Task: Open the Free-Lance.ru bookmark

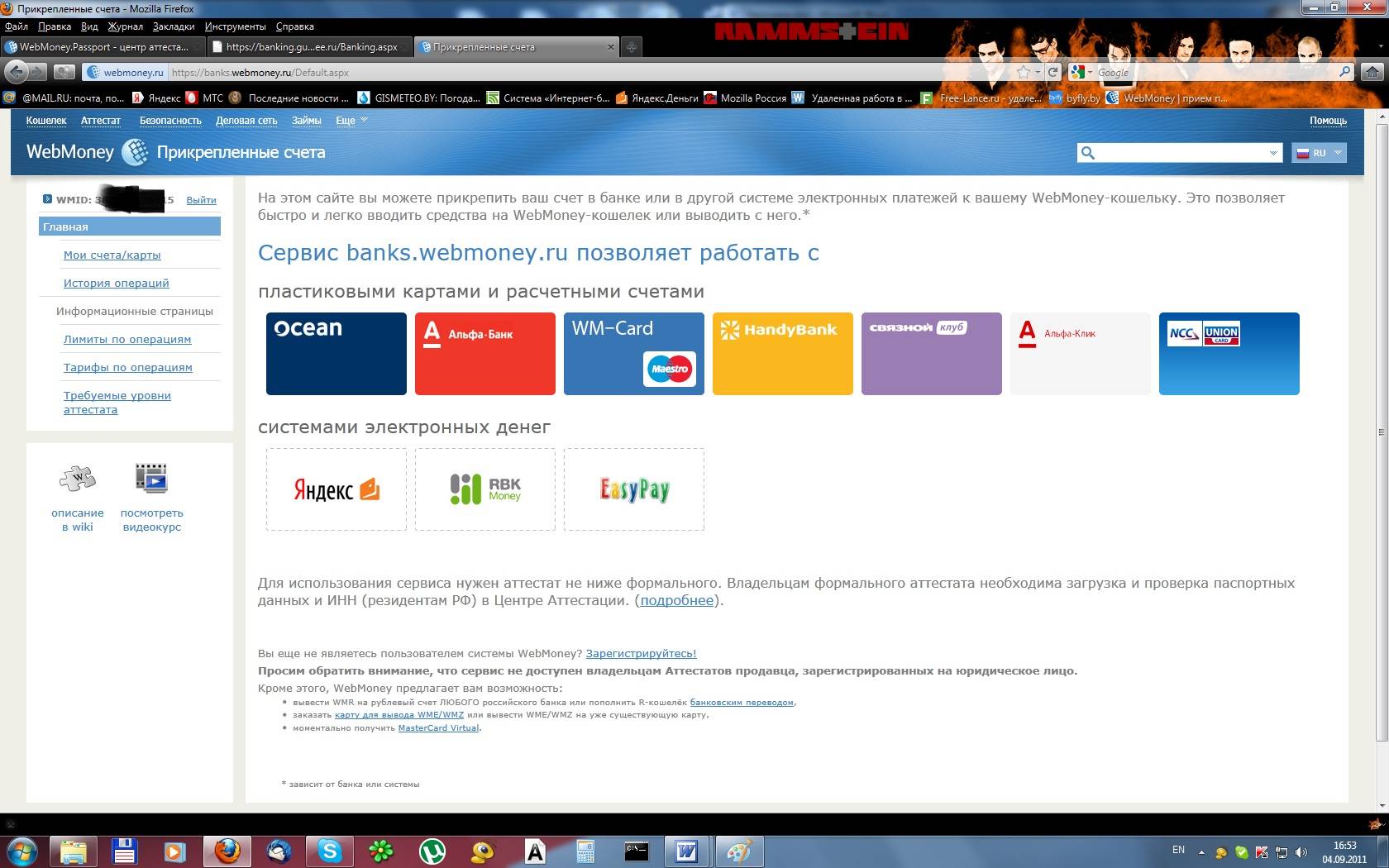Action: click(x=981, y=98)
